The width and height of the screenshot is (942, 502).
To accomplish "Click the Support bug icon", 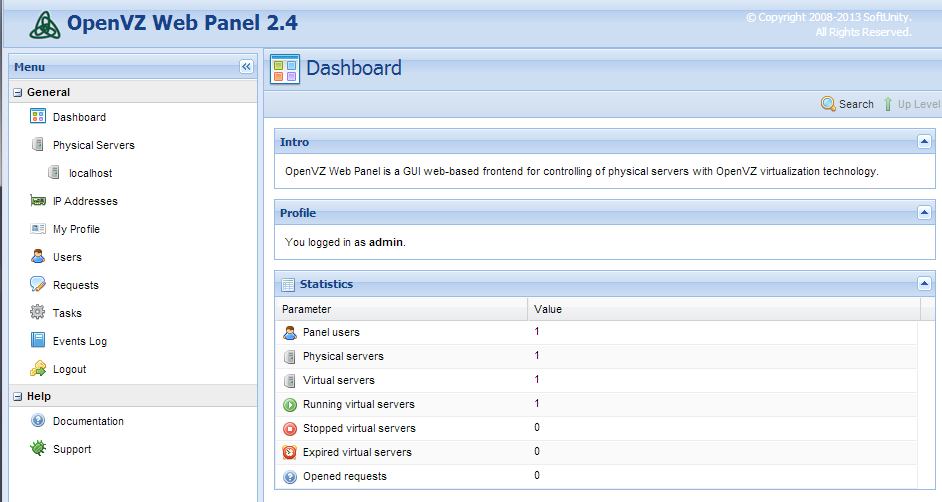I will tap(38, 448).
